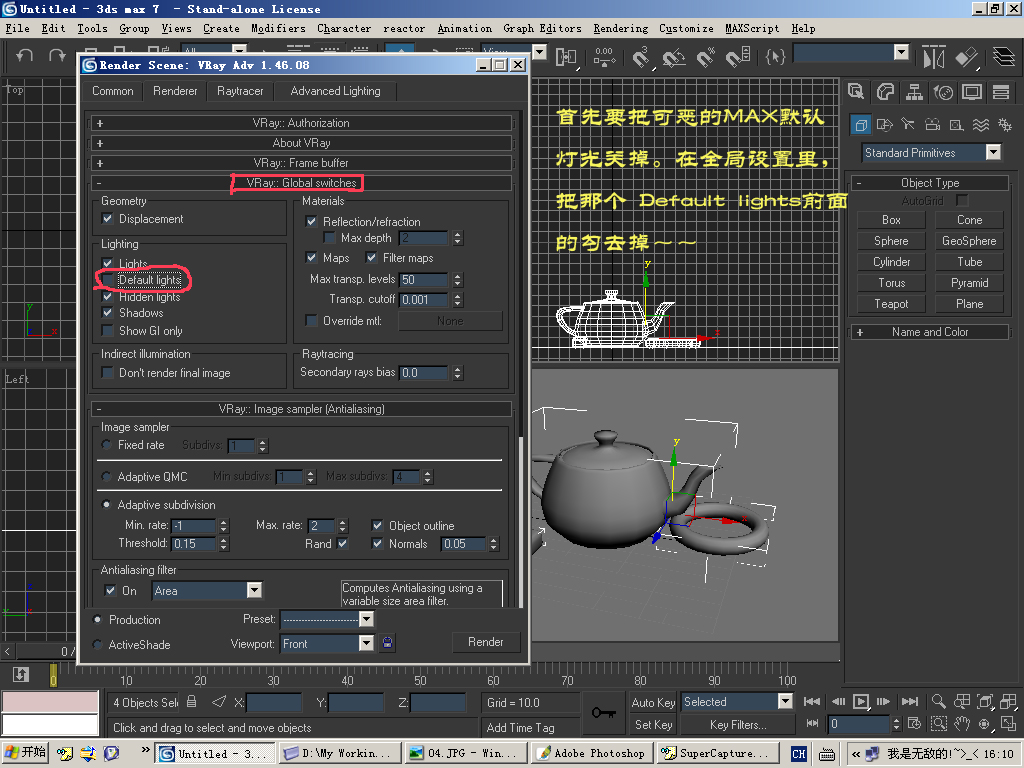Switch to the Utilities command panel tab

(1000, 92)
